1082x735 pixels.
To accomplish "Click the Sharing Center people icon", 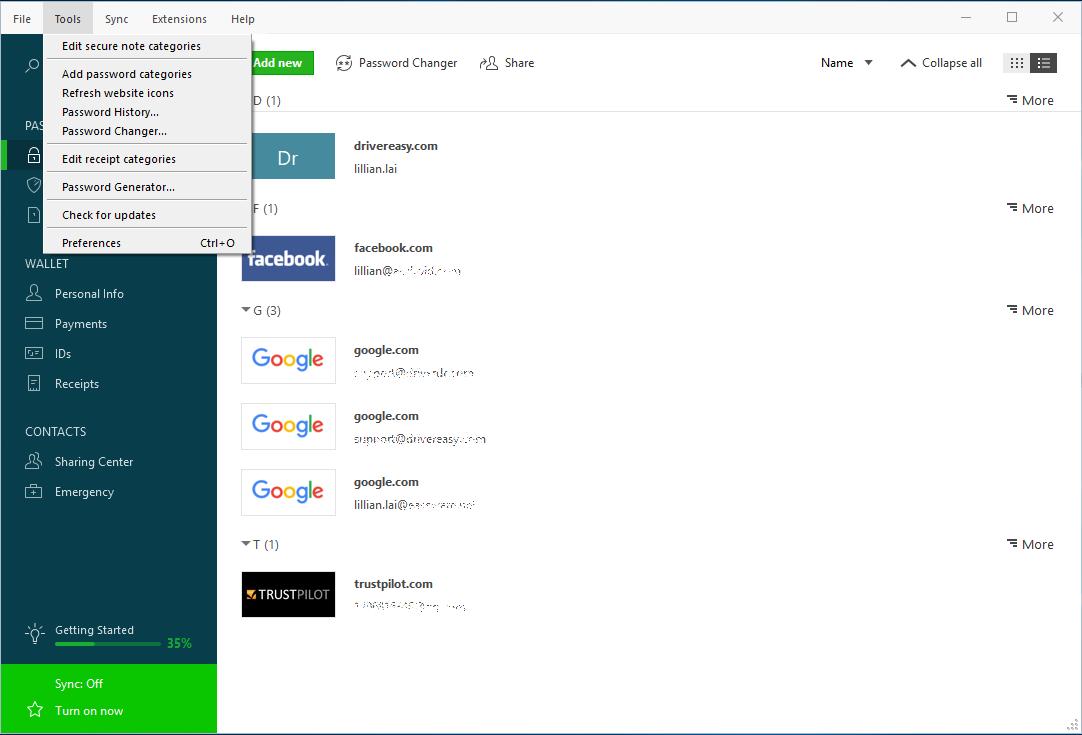I will [34, 461].
